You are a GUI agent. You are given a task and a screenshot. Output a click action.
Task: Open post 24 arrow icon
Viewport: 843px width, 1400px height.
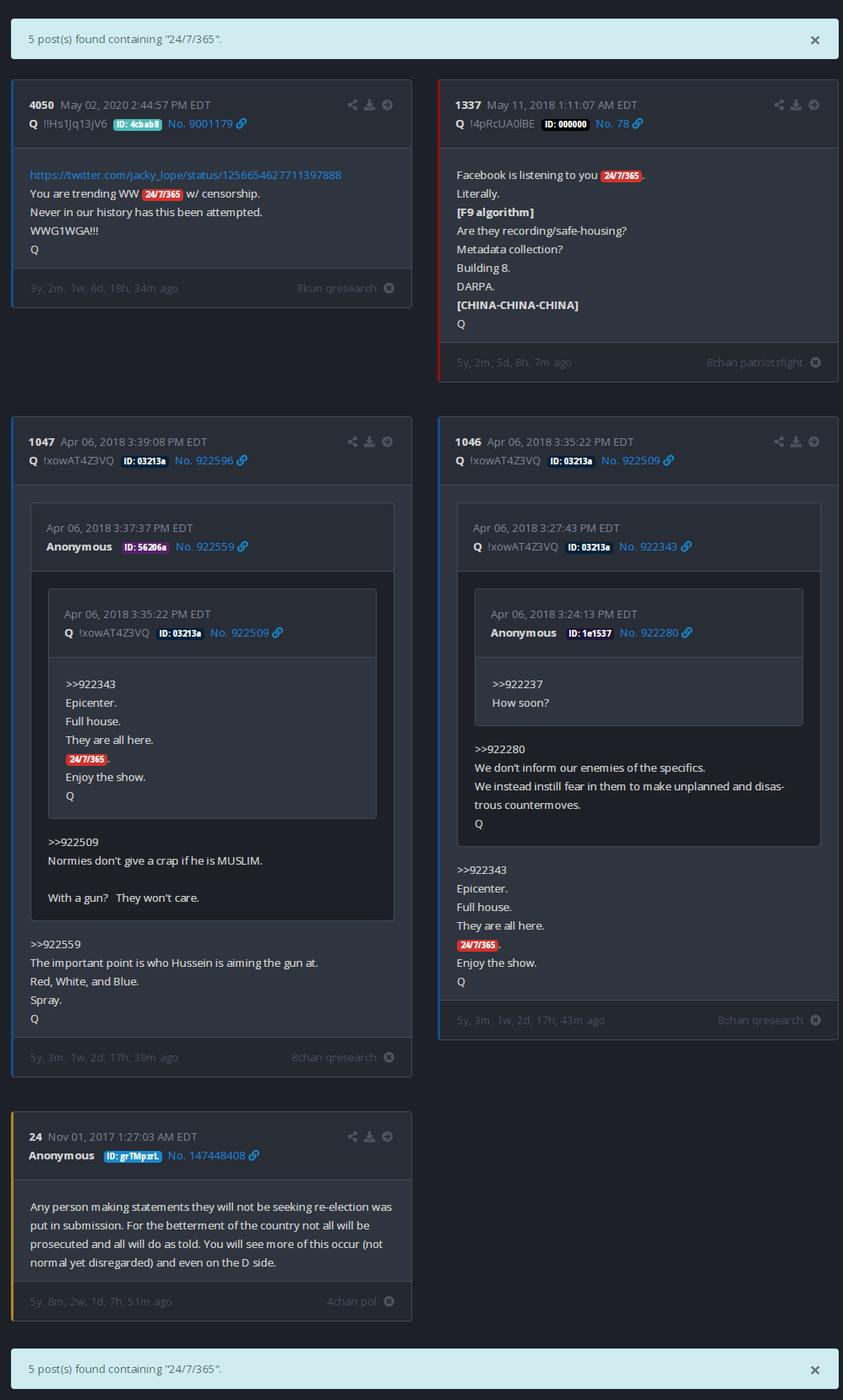tap(387, 1137)
